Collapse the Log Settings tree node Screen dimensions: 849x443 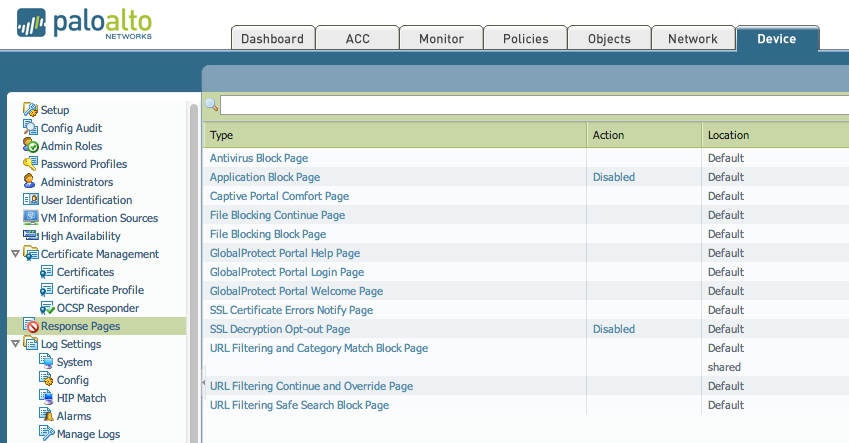13,344
